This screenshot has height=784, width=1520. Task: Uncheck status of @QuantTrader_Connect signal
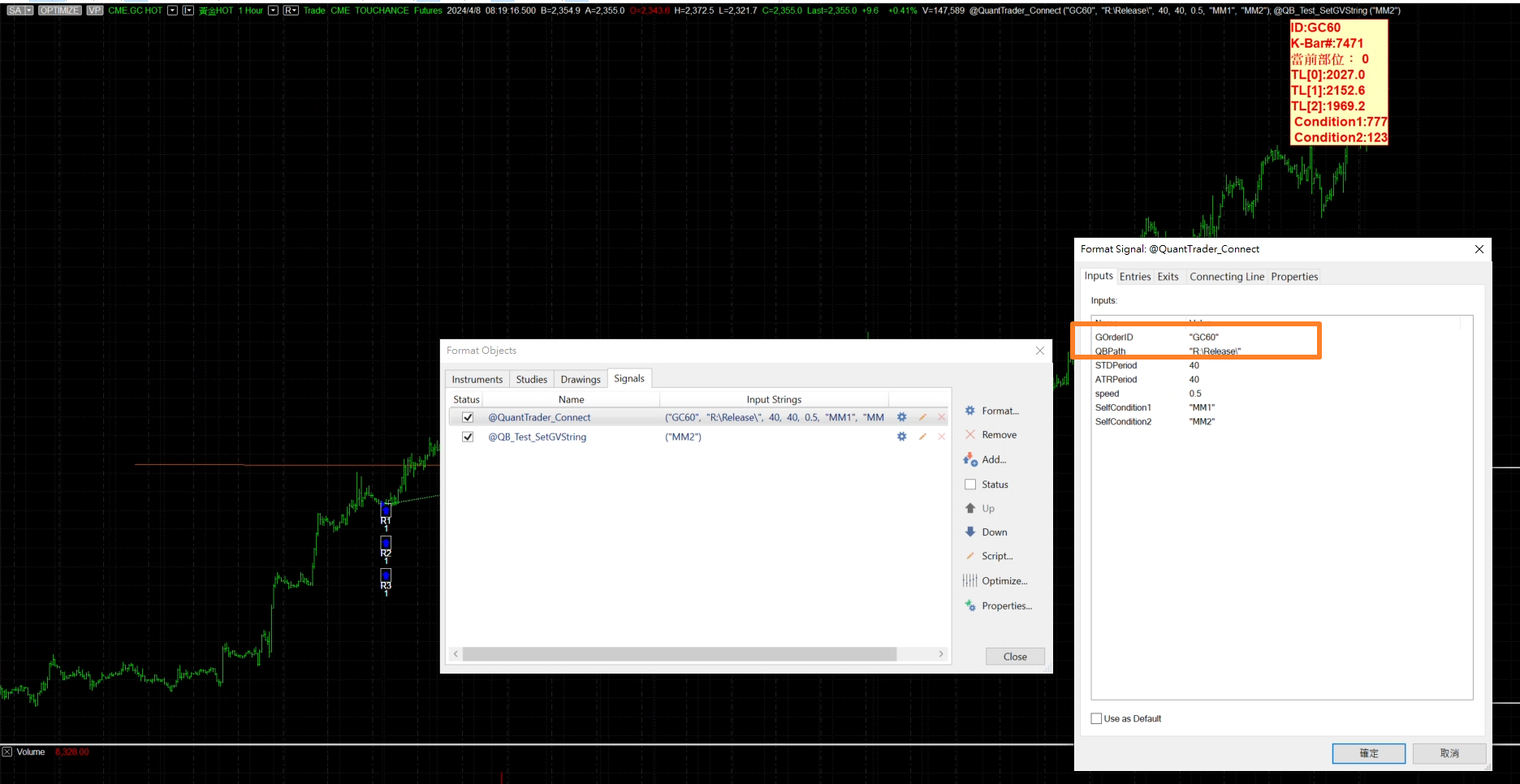click(468, 417)
